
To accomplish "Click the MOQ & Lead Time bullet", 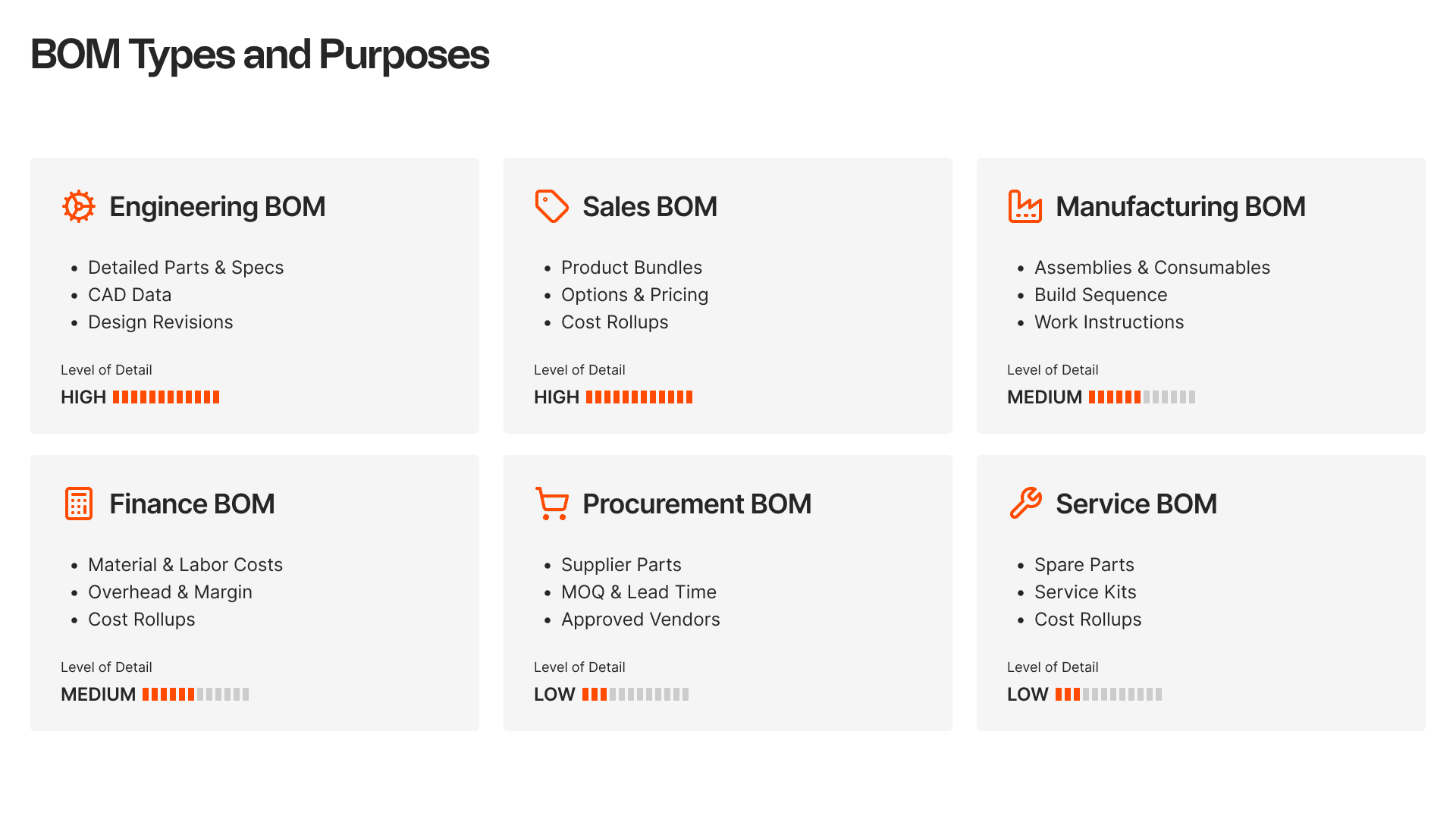I will pos(639,591).
